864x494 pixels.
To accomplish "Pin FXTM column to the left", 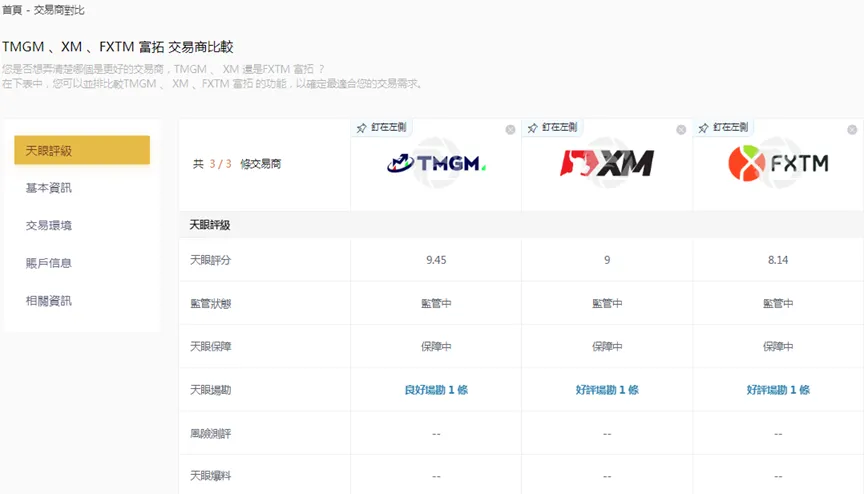I will click(723, 127).
